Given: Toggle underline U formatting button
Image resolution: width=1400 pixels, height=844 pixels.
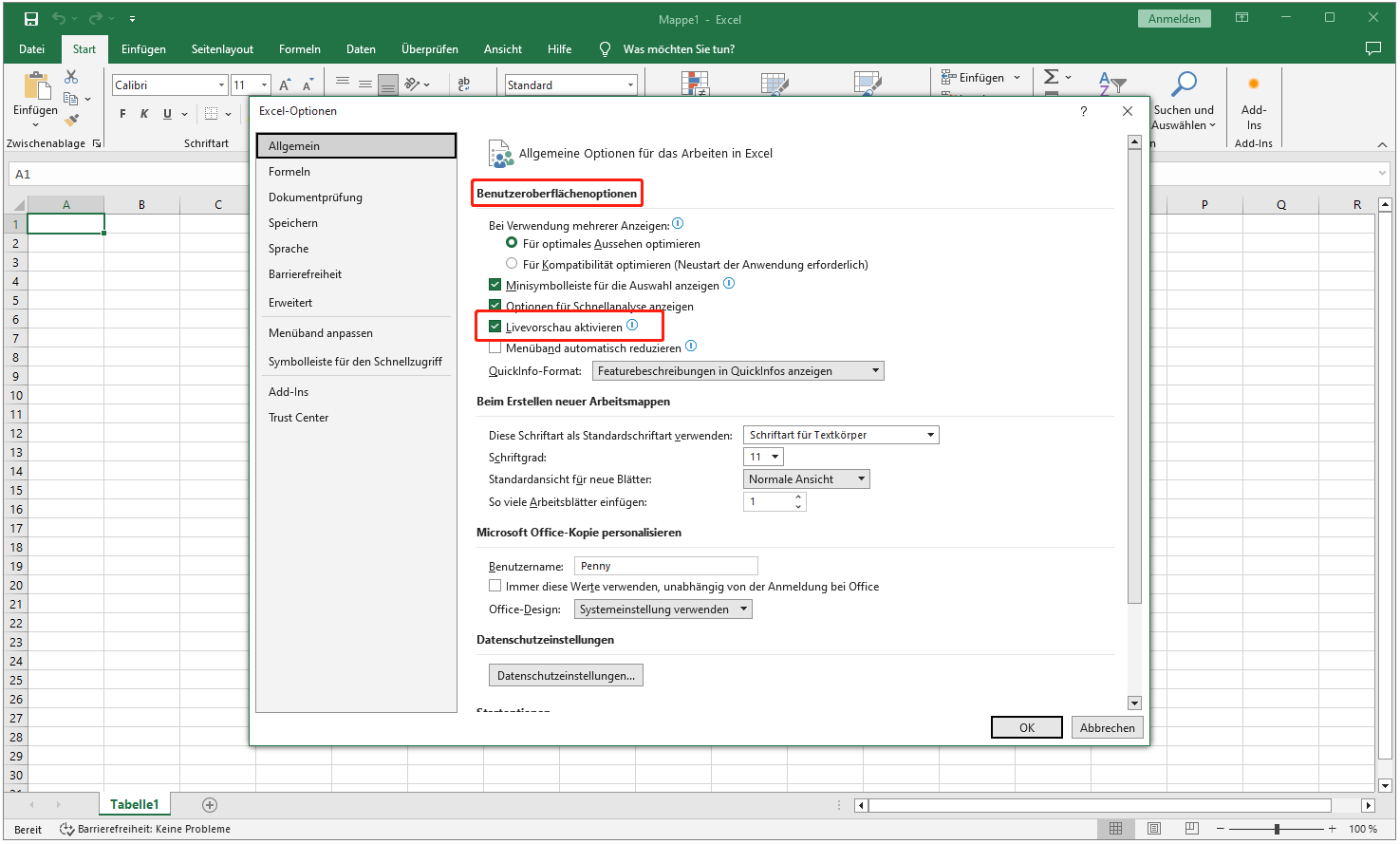Looking at the screenshot, I should [x=167, y=114].
